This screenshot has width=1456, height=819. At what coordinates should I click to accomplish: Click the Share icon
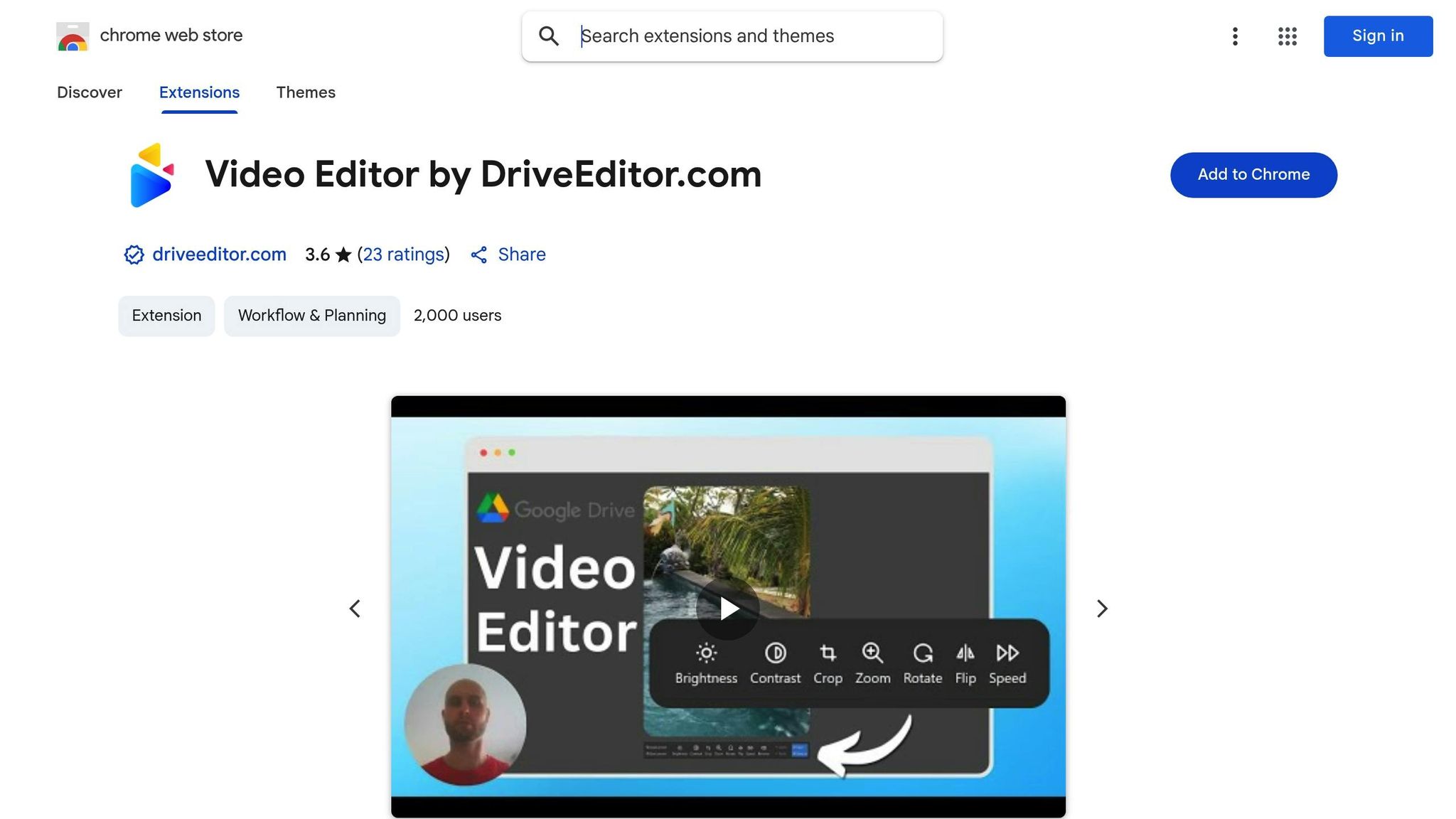click(x=479, y=255)
